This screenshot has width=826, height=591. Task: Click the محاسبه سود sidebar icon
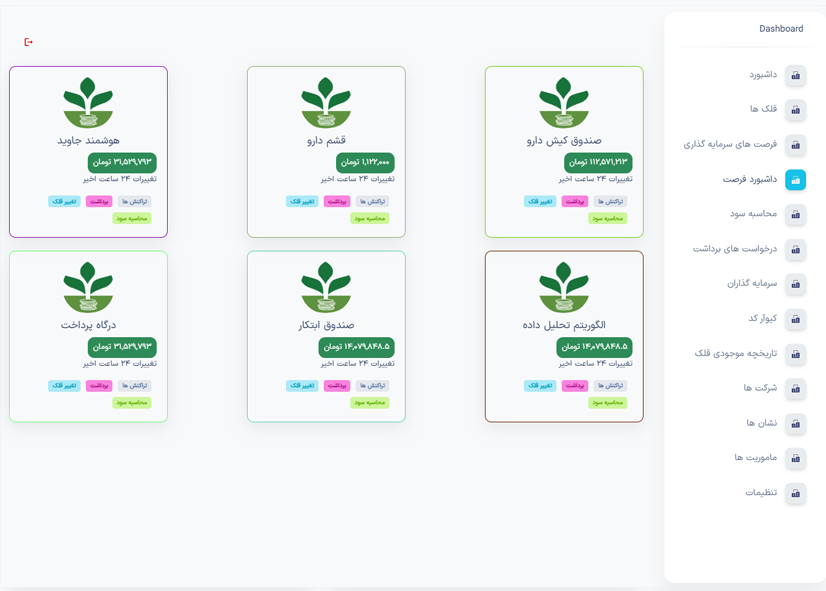point(796,214)
